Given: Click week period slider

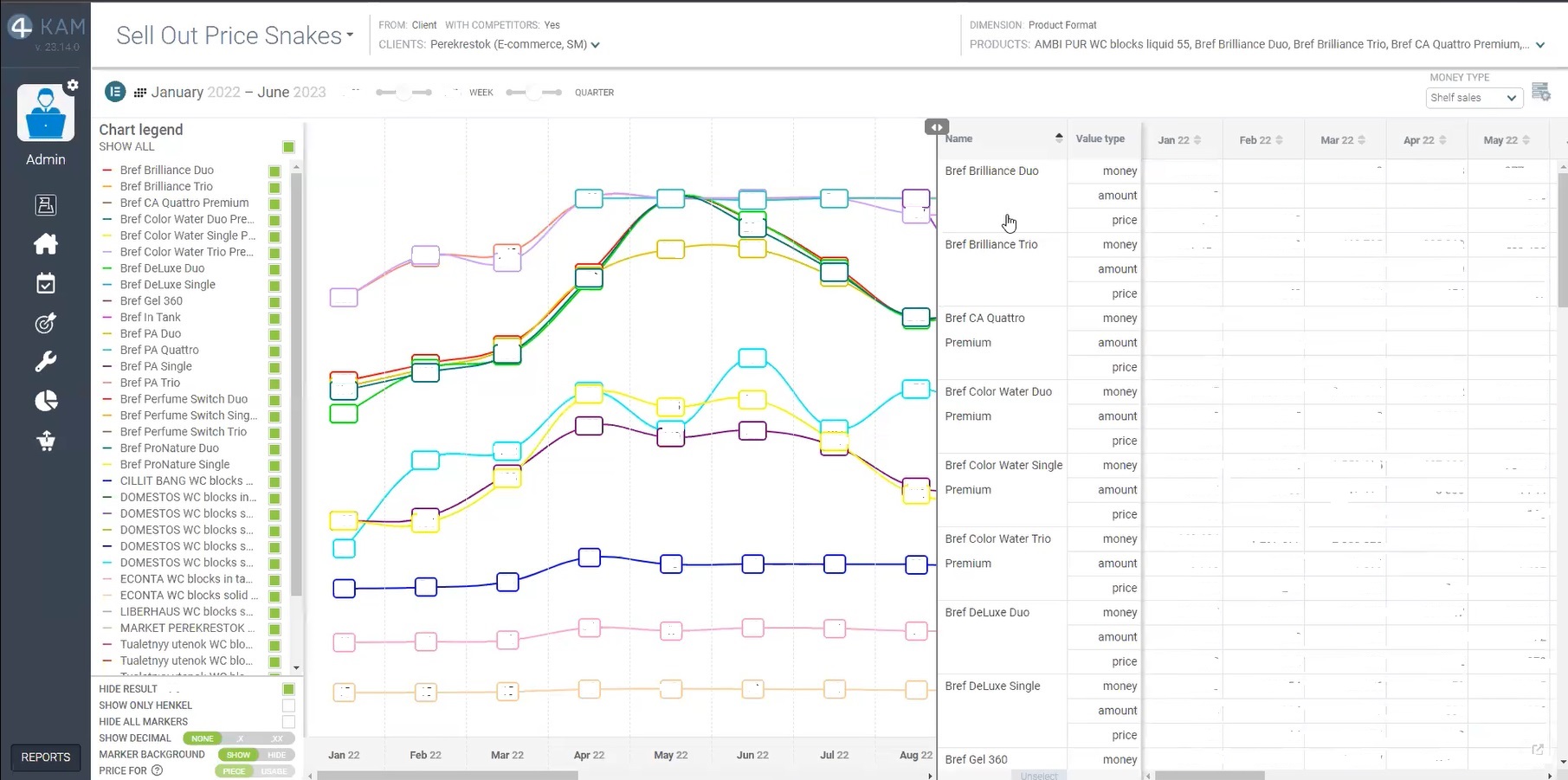Looking at the screenshot, I should (403, 93).
